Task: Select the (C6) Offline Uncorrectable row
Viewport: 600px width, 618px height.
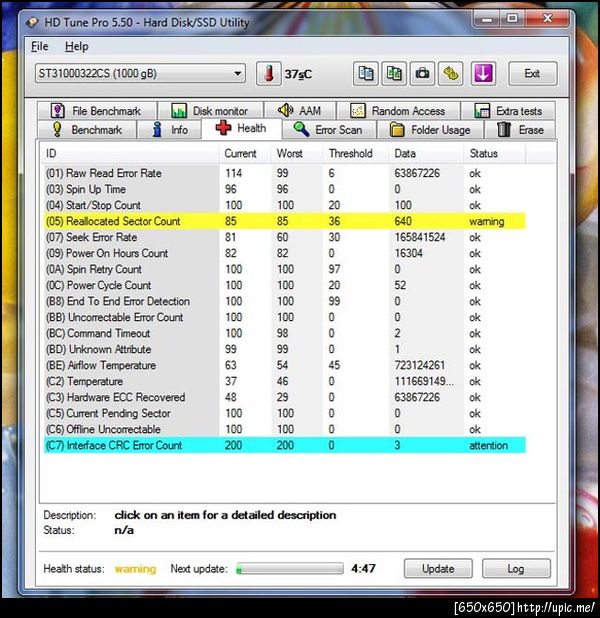Action: (x=284, y=429)
